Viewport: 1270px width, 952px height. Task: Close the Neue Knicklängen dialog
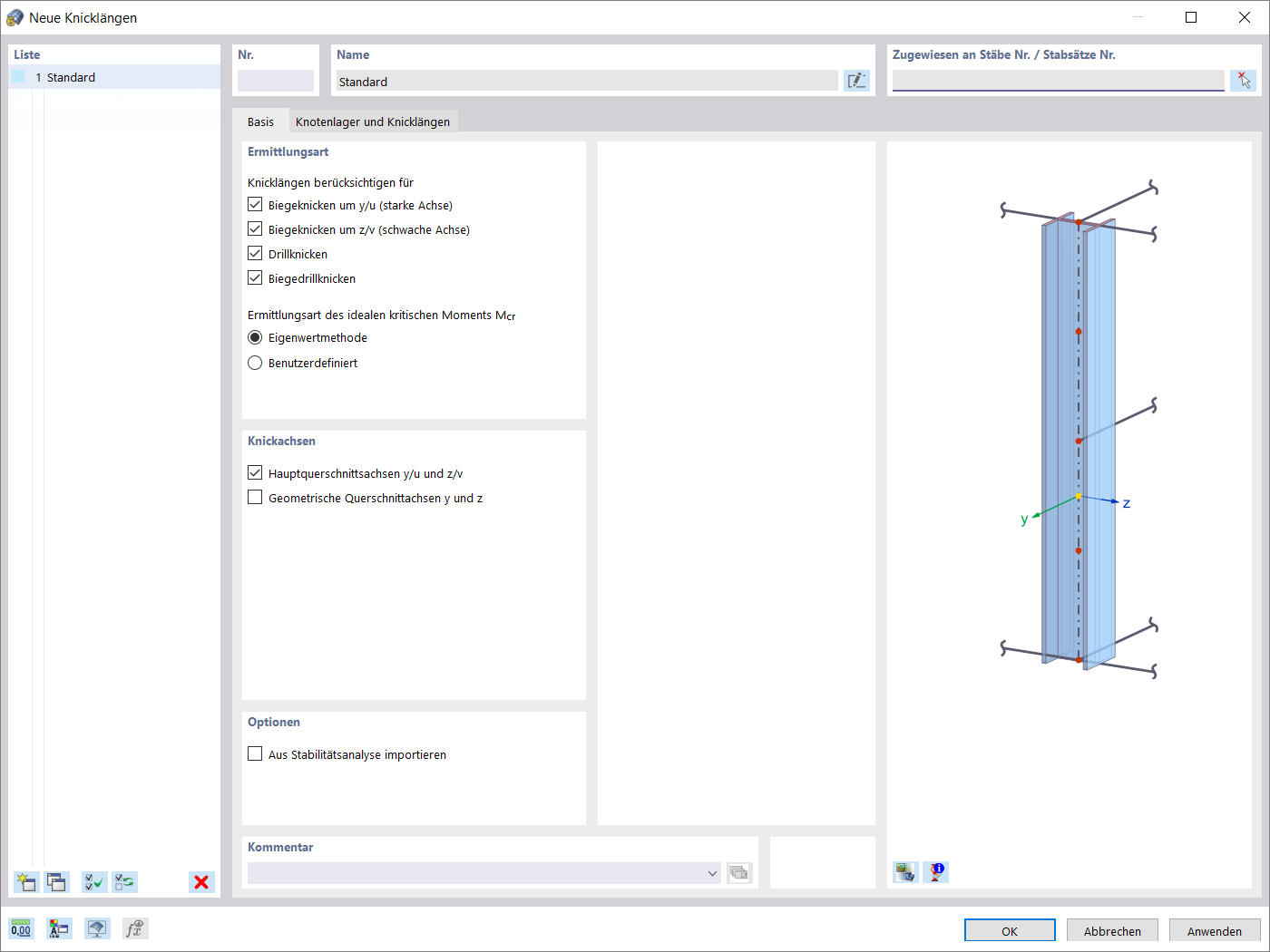tap(1245, 17)
